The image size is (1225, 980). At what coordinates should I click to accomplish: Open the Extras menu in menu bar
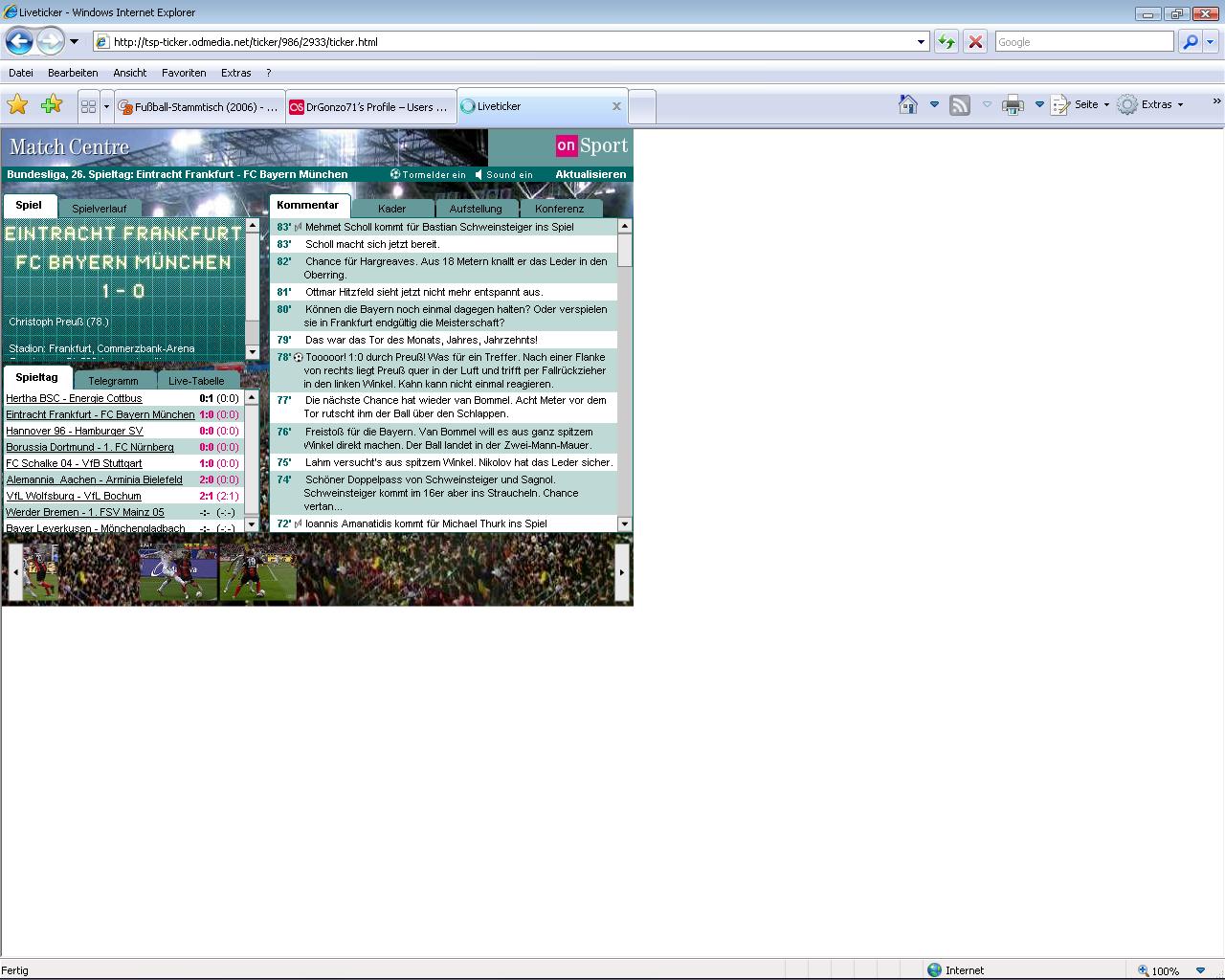click(x=235, y=73)
